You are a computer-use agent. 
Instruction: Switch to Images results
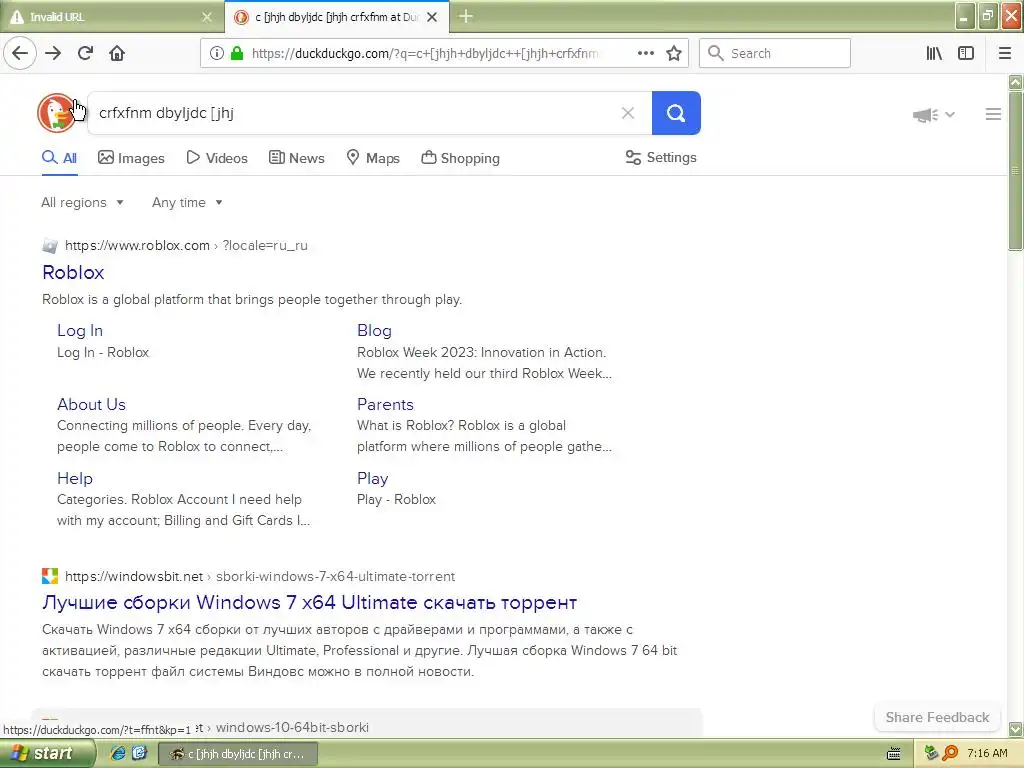pyautogui.click(x=131, y=158)
